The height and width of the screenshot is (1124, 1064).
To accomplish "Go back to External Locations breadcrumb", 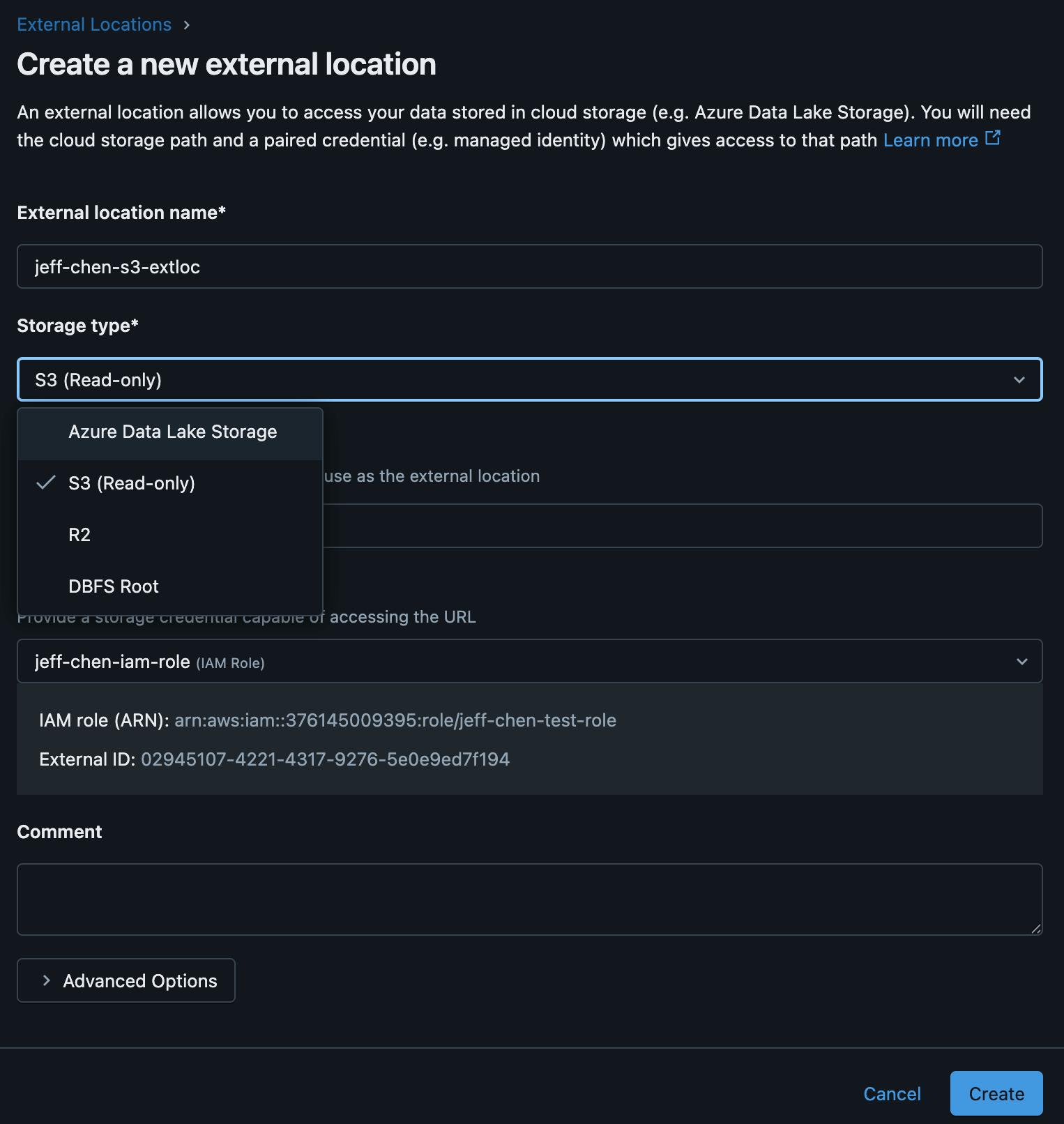I will click(94, 25).
